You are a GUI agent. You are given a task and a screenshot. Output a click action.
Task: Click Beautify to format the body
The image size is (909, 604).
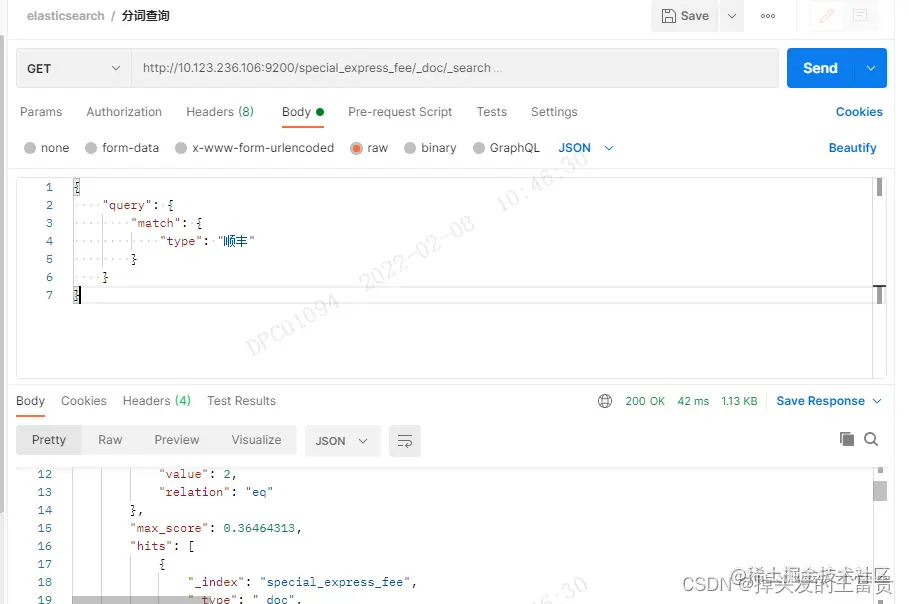(x=852, y=148)
